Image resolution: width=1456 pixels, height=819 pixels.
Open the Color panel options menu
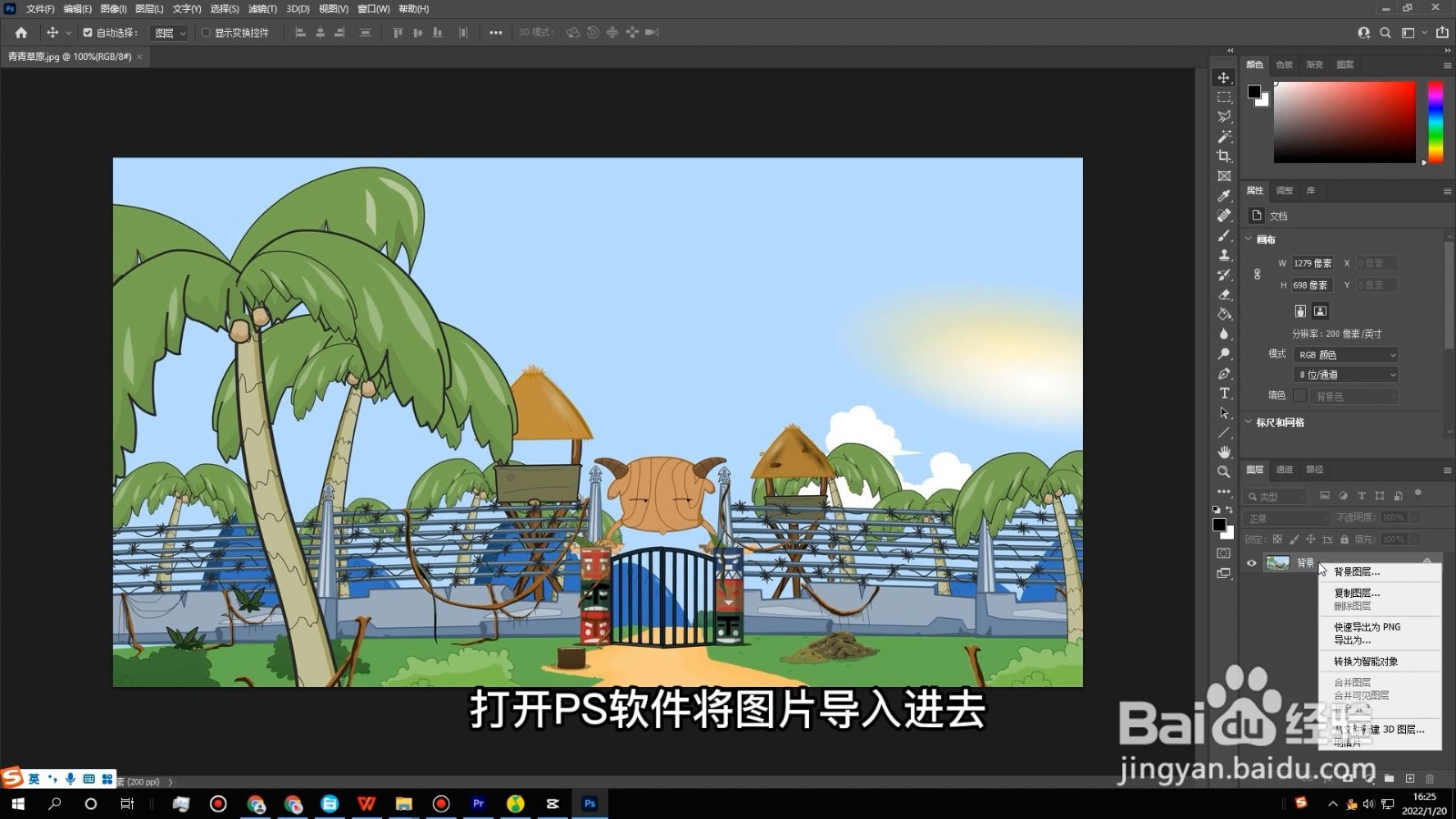click(1447, 66)
